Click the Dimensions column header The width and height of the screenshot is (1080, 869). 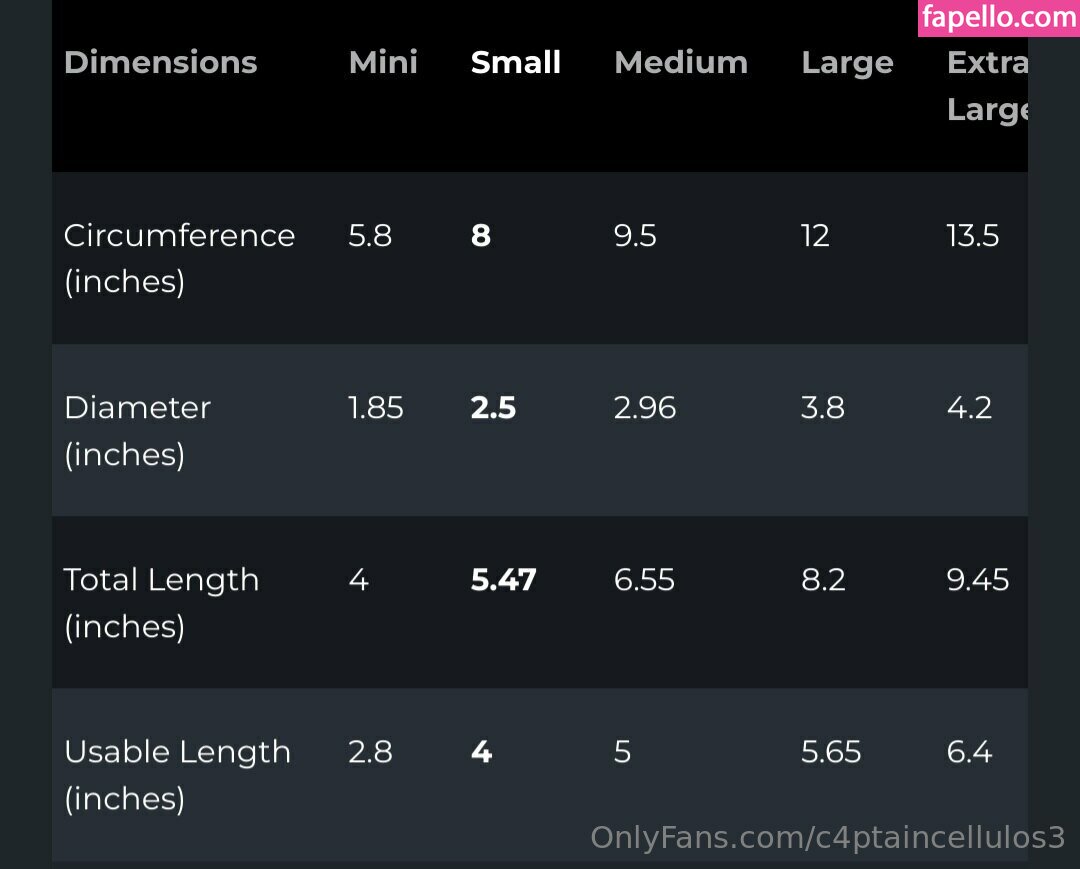point(160,62)
